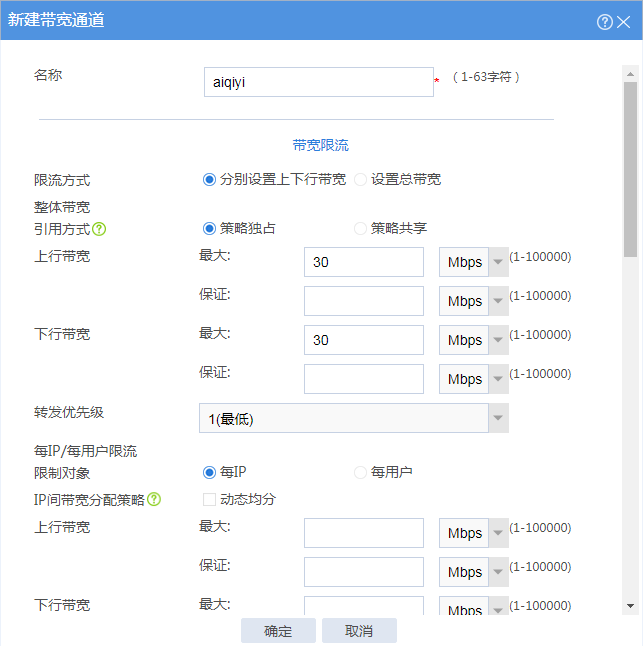Click per-IP upstream maximum bandwidth input
643x646 pixels.
[363, 533]
